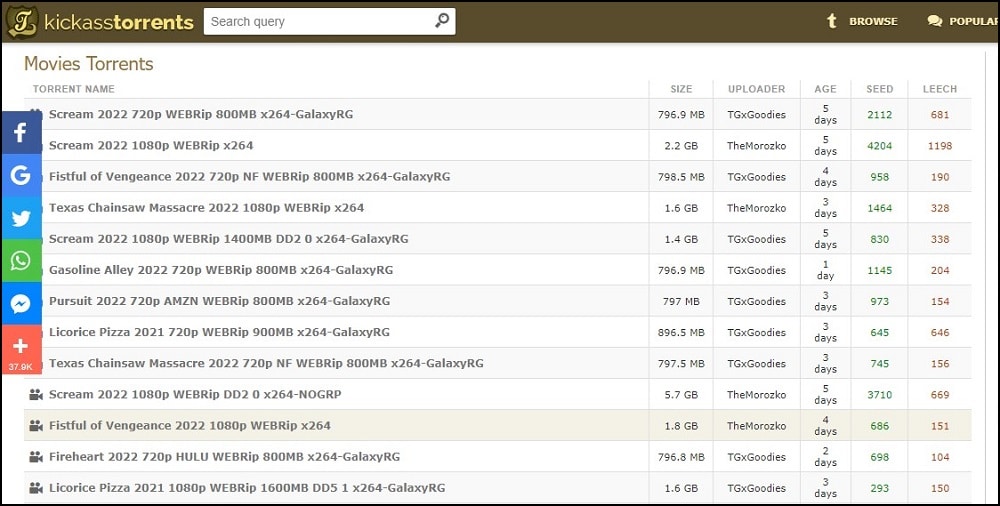Click seed count 1145
The image size is (1000, 506).
(x=879, y=271)
